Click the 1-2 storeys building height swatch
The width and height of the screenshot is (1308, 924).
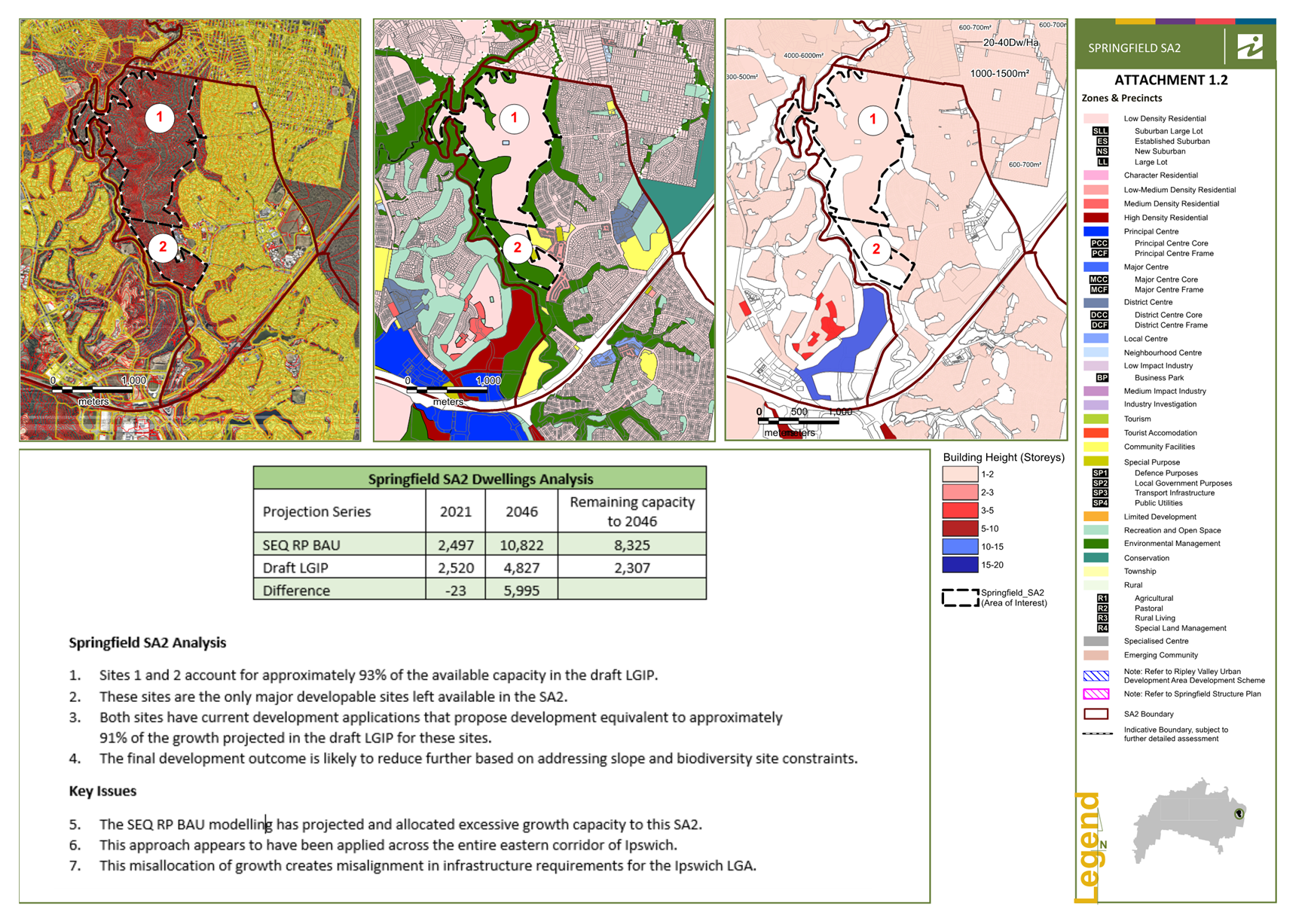pos(960,474)
